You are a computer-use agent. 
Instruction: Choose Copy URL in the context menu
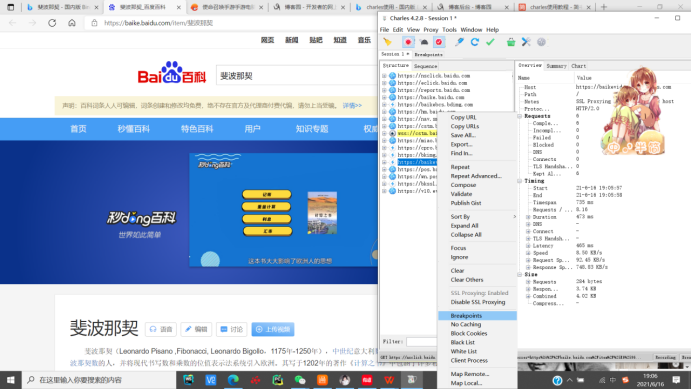tap(463, 117)
